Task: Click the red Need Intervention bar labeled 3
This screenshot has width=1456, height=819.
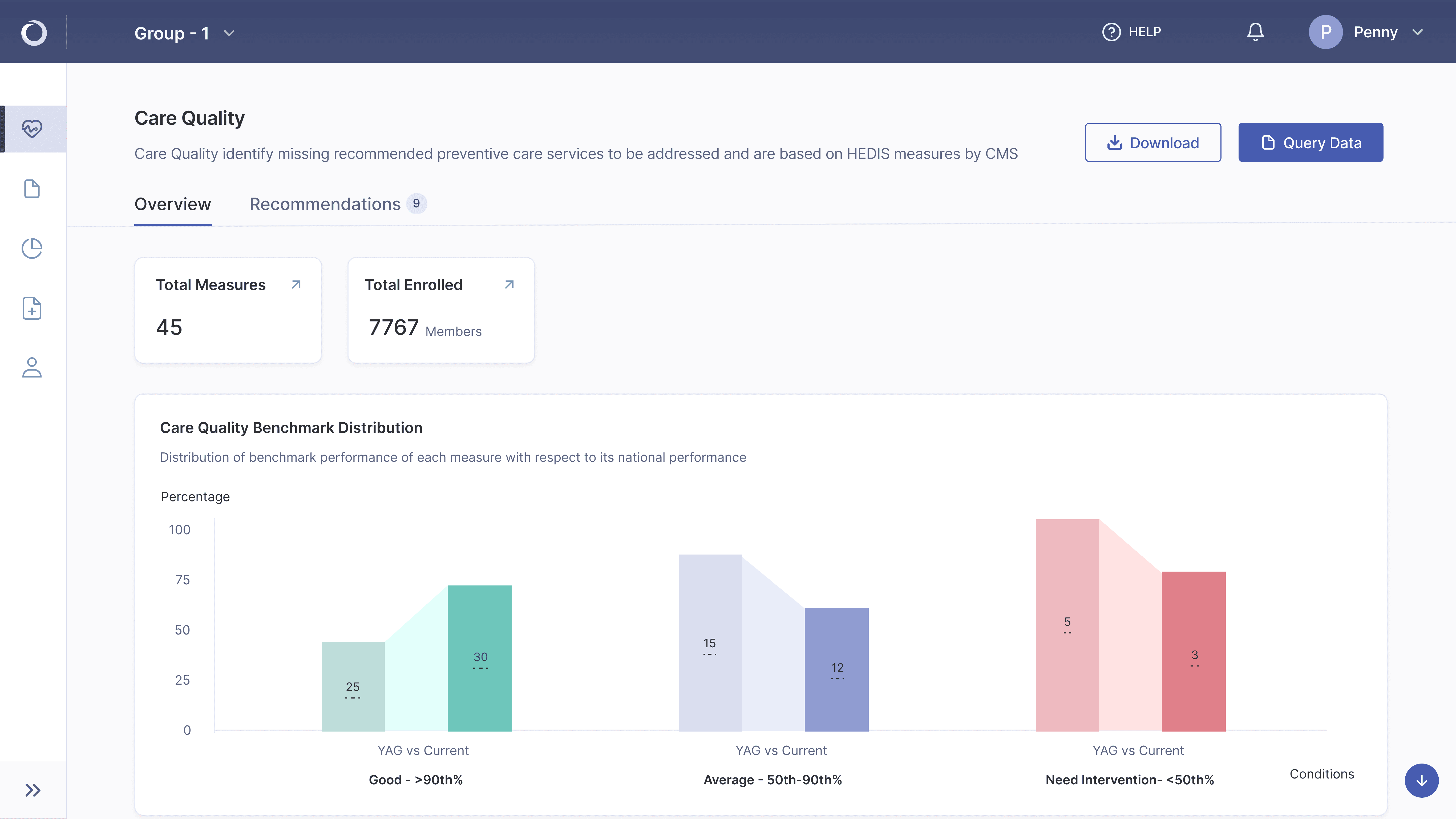Action: pos(1194,652)
